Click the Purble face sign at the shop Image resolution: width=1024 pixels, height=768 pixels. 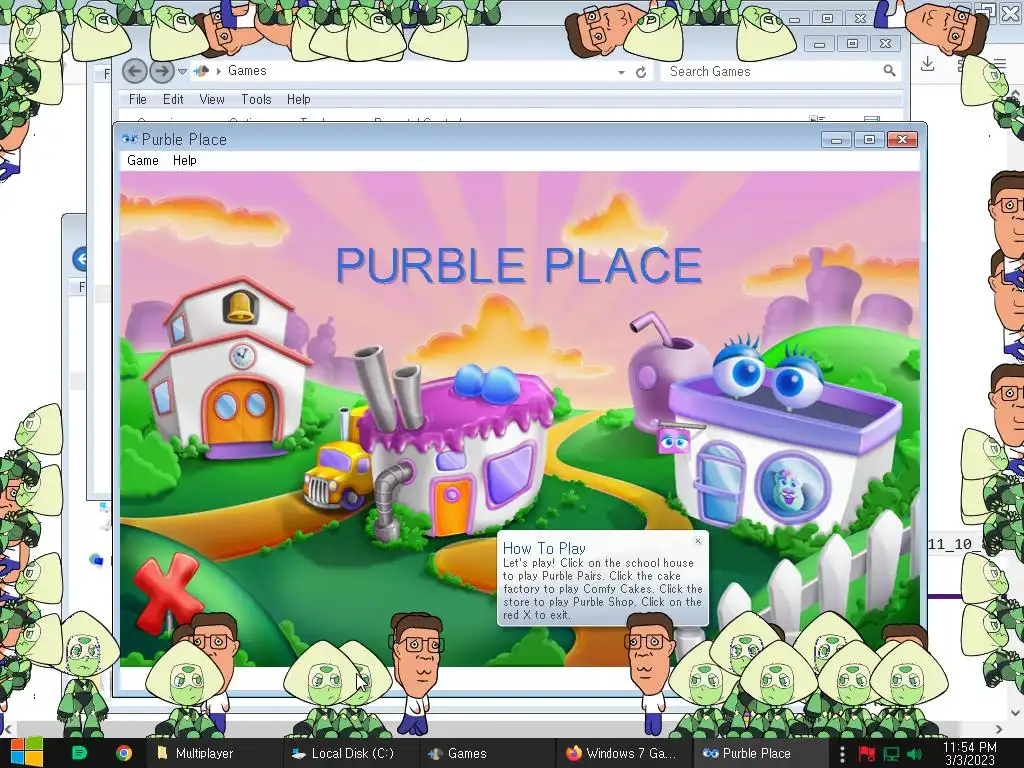tap(674, 442)
